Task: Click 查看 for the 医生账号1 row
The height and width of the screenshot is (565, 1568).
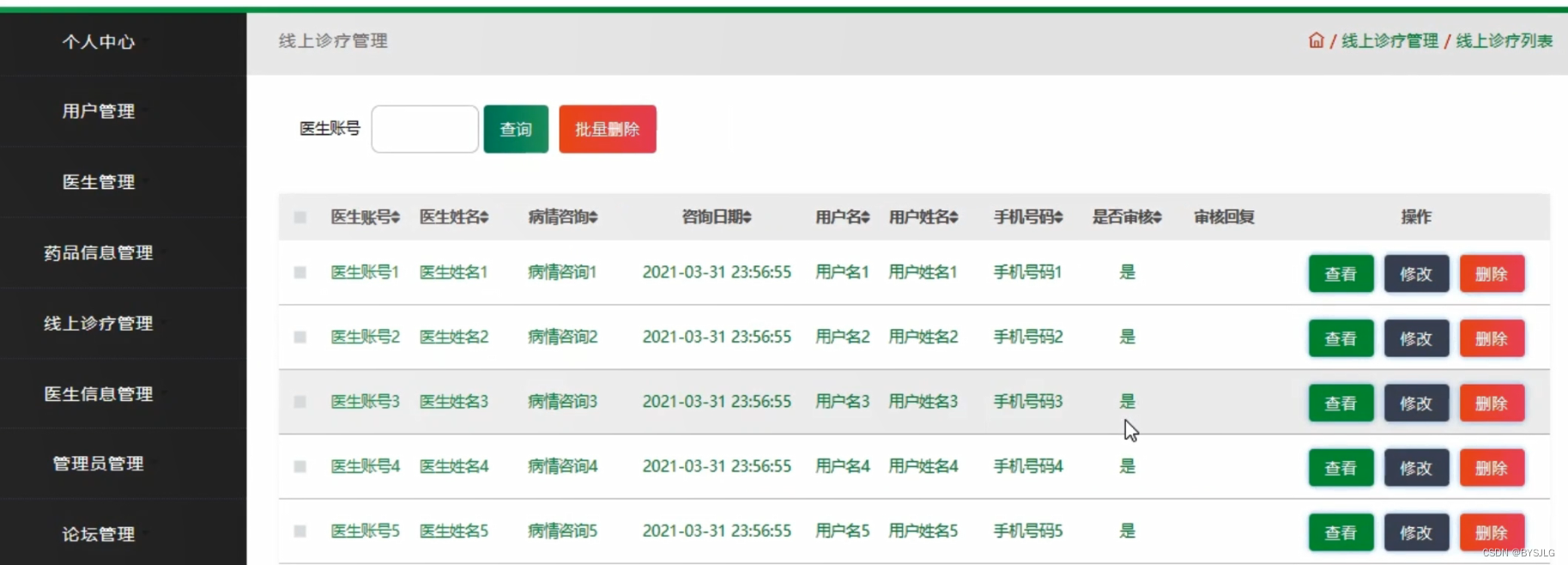Action: point(1341,274)
